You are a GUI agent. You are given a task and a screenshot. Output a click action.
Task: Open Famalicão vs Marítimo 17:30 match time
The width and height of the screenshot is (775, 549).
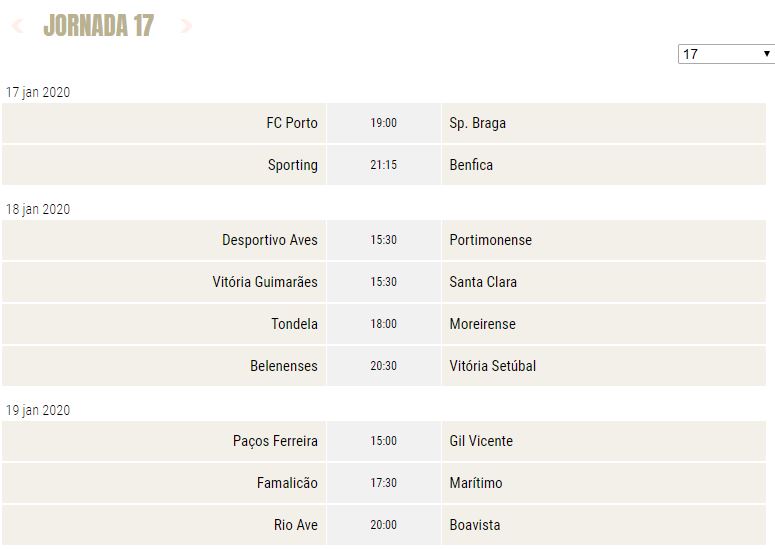384,483
